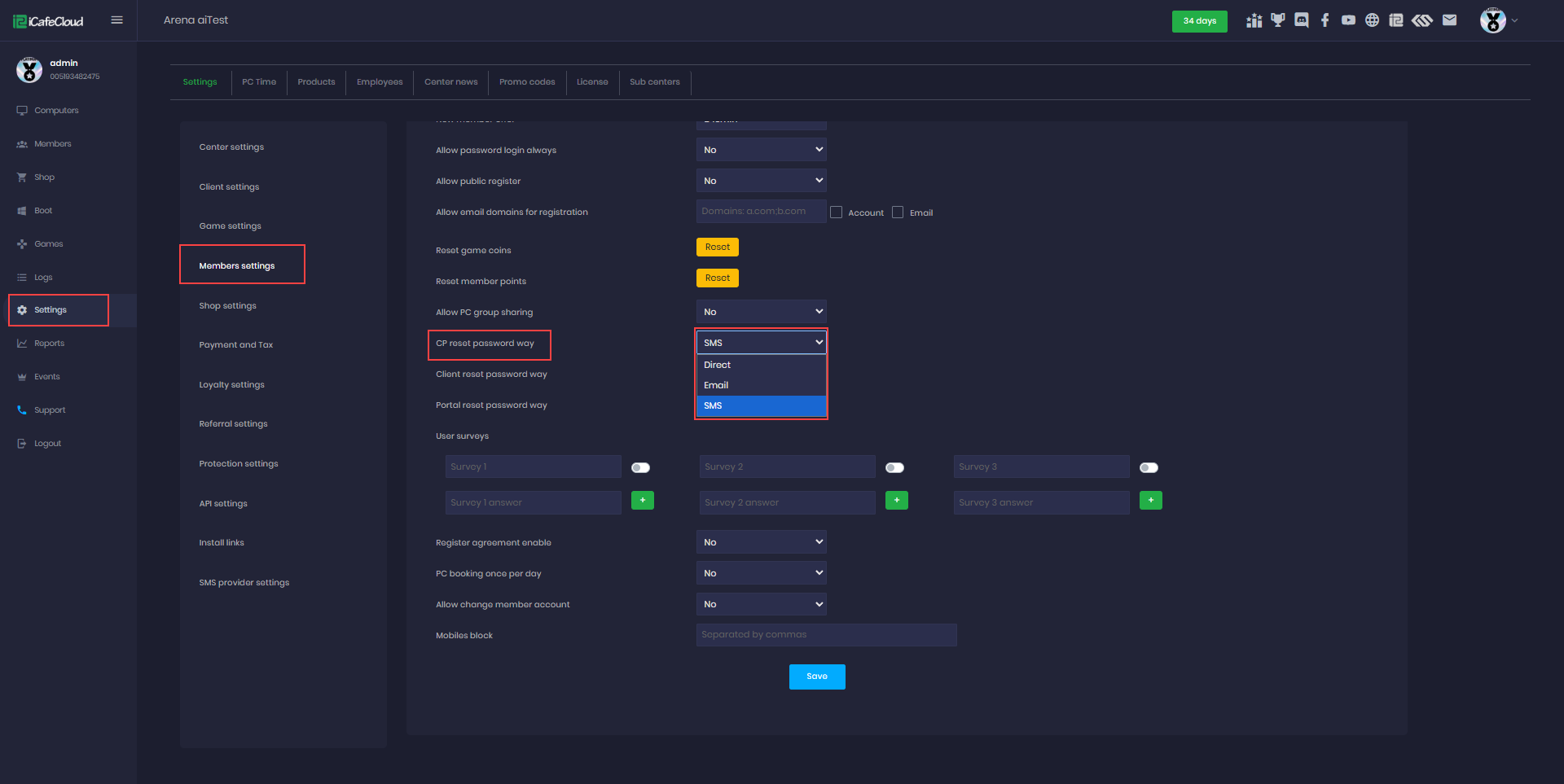The height and width of the screenshot is (784, 1564).
Task: Switch to the Promo codes tab
Action: 527,82
